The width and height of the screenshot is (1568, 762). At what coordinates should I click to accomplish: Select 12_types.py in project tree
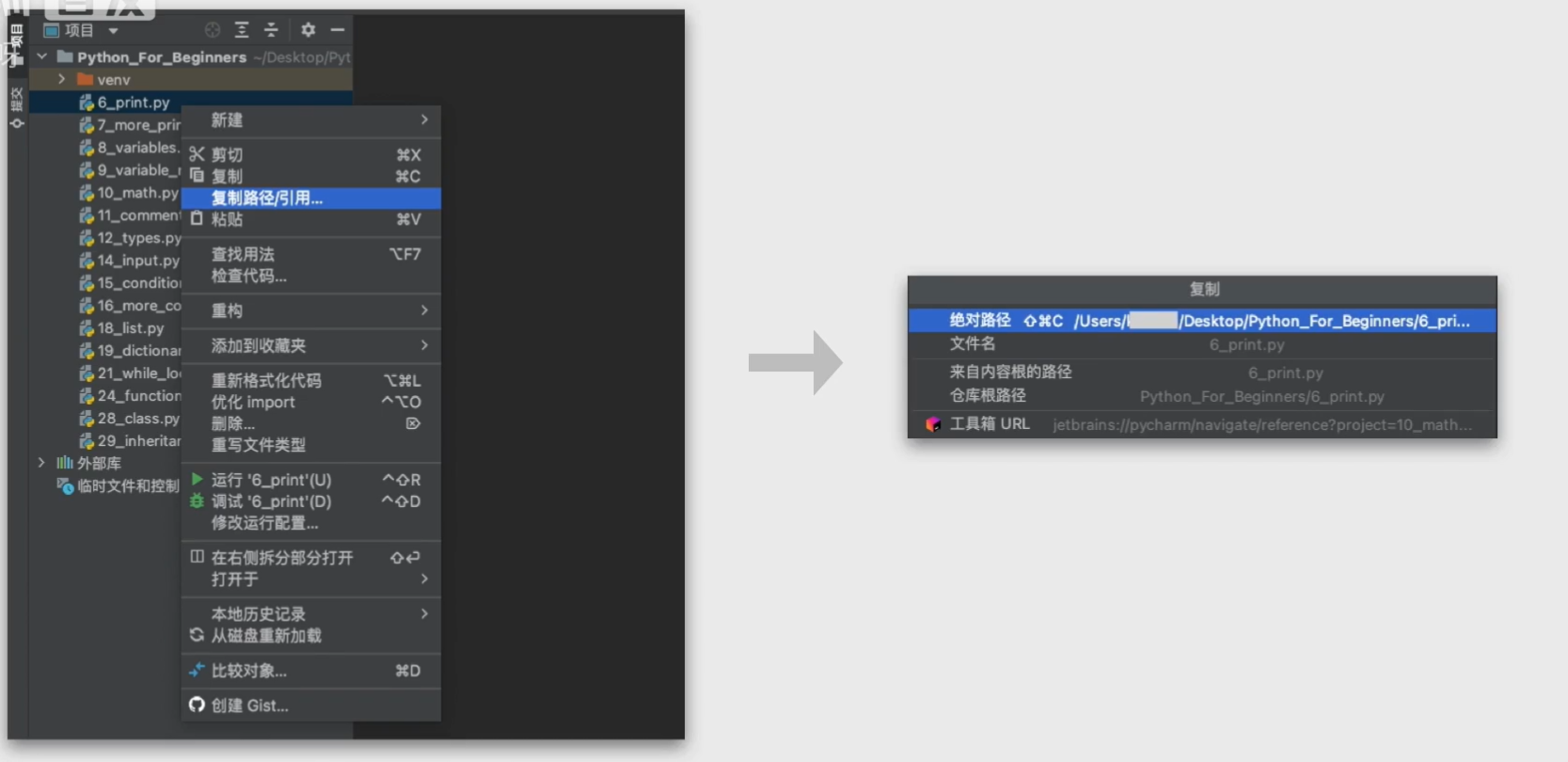(130, 238)
